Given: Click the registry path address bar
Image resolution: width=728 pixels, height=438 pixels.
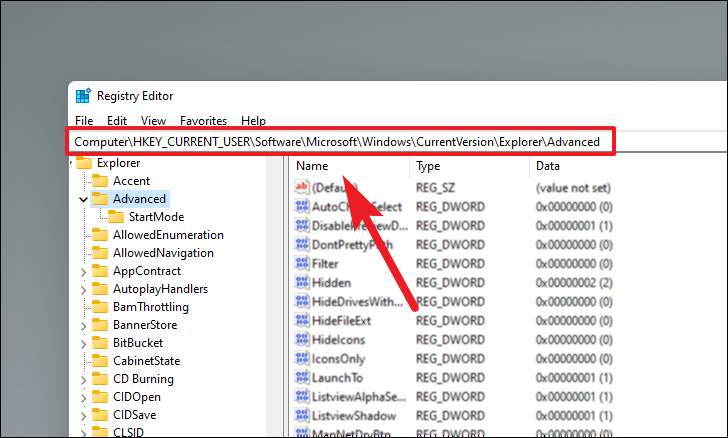Looking at the screenshot, I should coord(340,142).
